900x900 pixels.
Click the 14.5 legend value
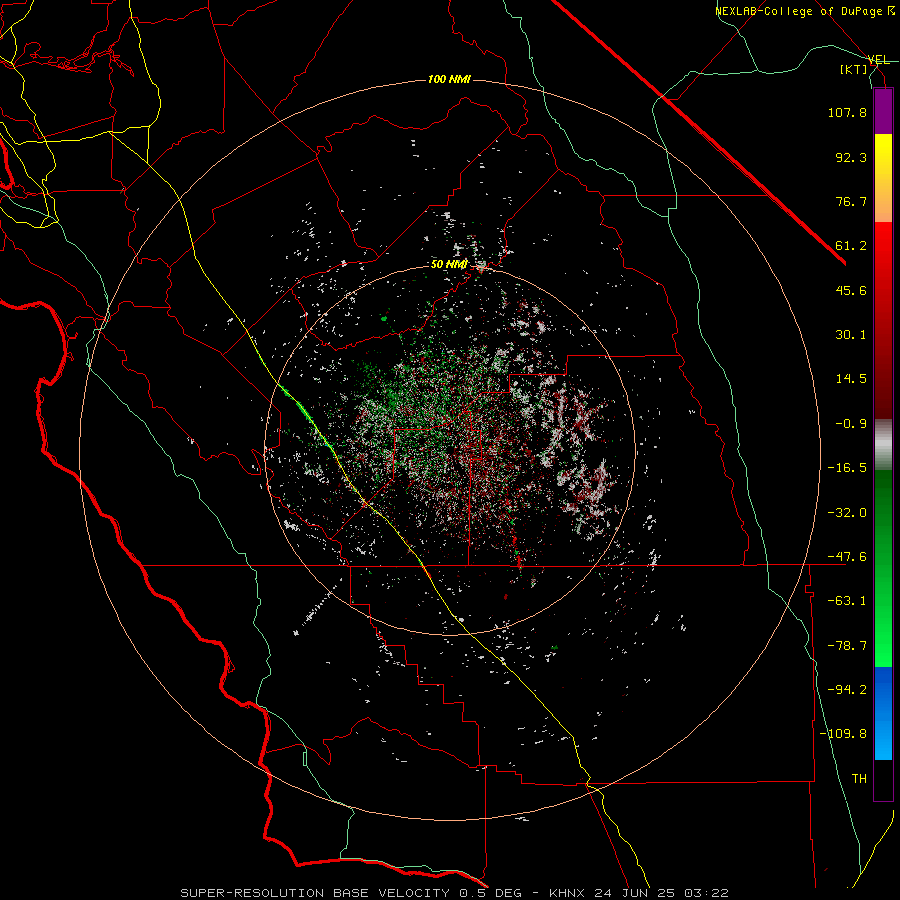click(x=851, y=379)
